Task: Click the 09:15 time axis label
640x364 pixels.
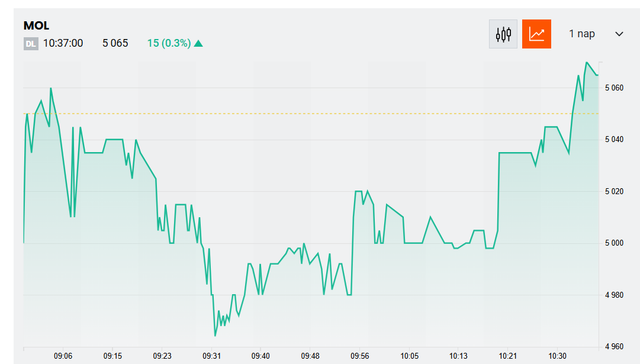Action: tap(113, 356)
